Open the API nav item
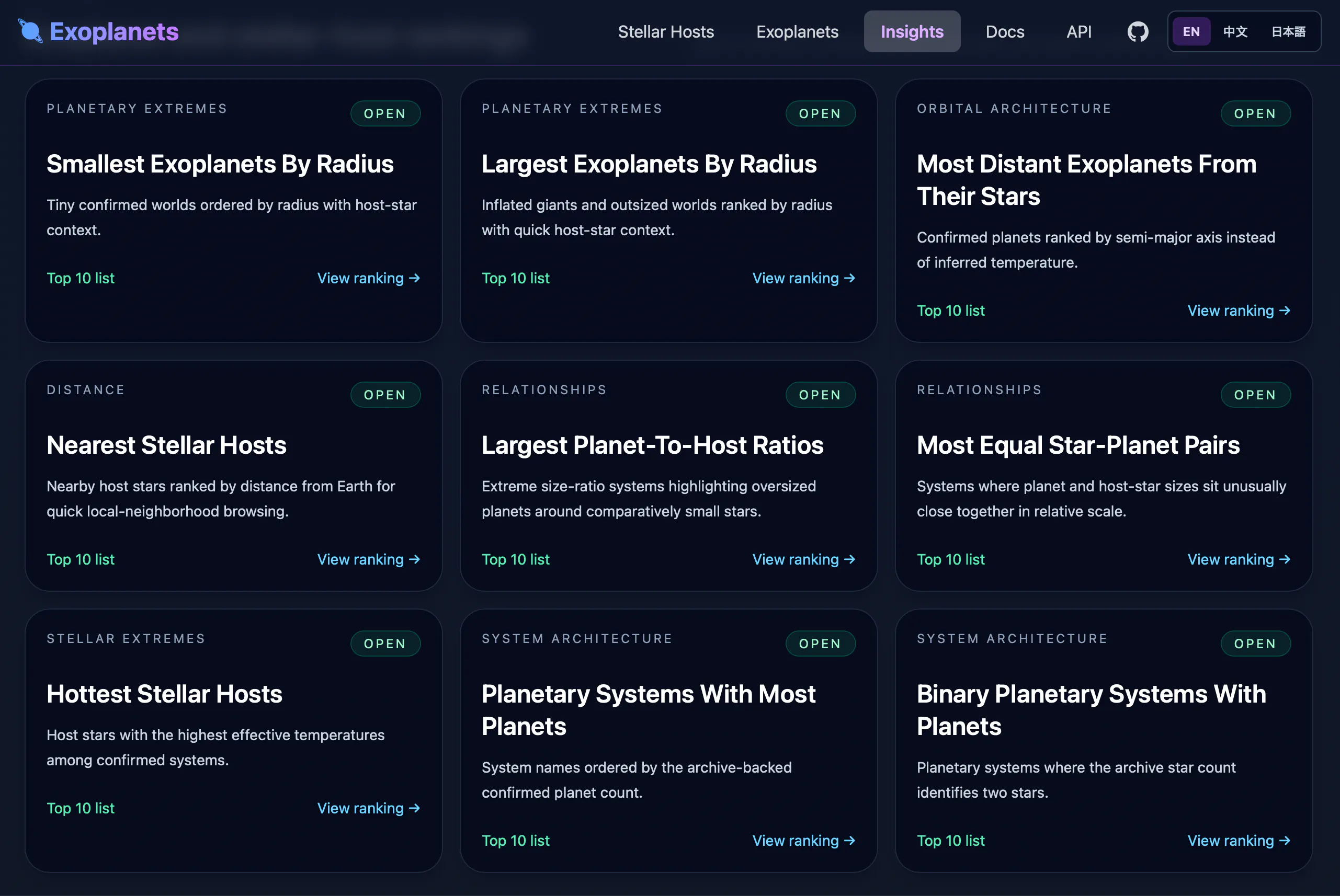 click(1078, 31)
